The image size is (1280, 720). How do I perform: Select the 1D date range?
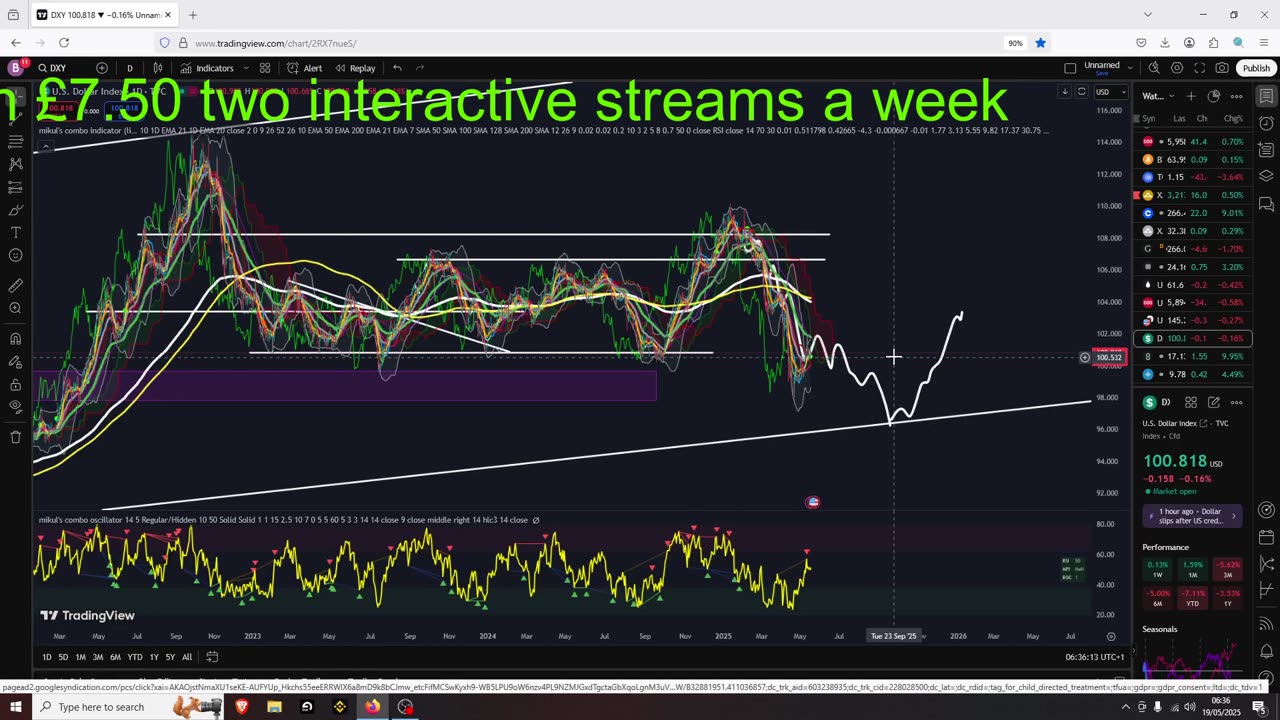pyautogui.click(x=47, y=657)
